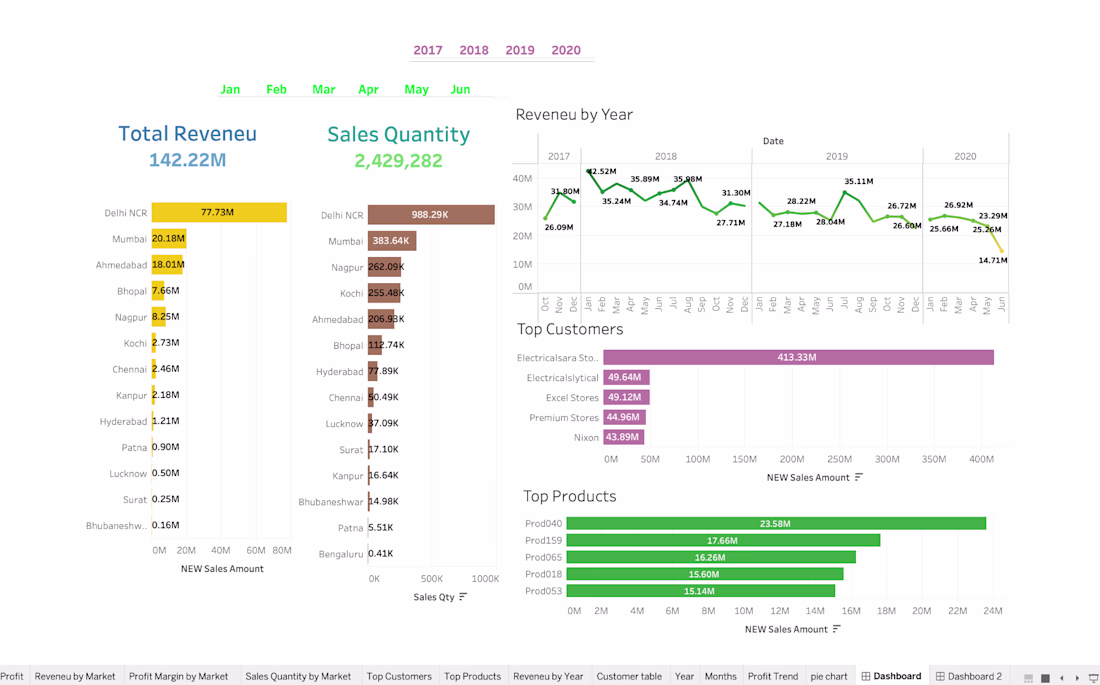This screenshot has height=685, width=1100.
Task: Switch to Dashboard 2 tab
Action: click(x=969, y=677)
